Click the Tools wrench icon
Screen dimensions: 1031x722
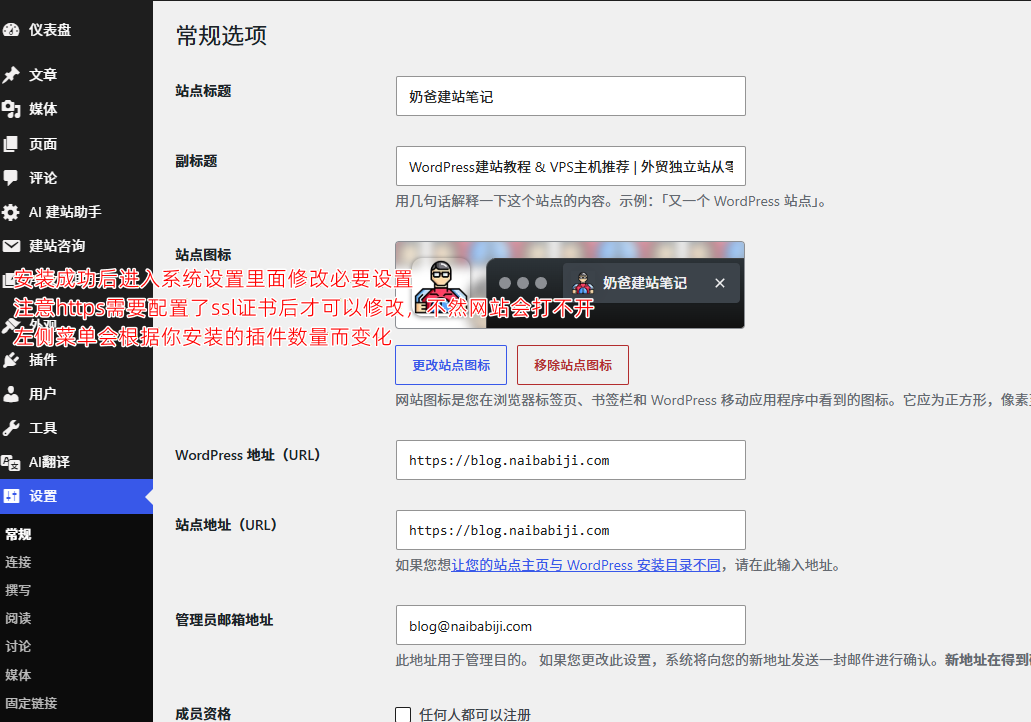point(11,428)
